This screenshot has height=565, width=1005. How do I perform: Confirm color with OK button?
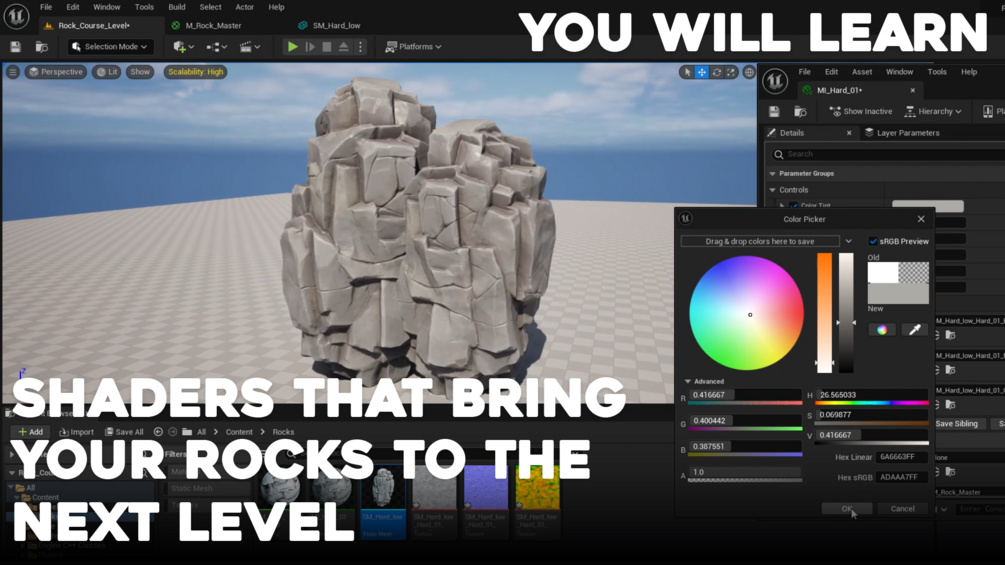click(x=847, y=509)
